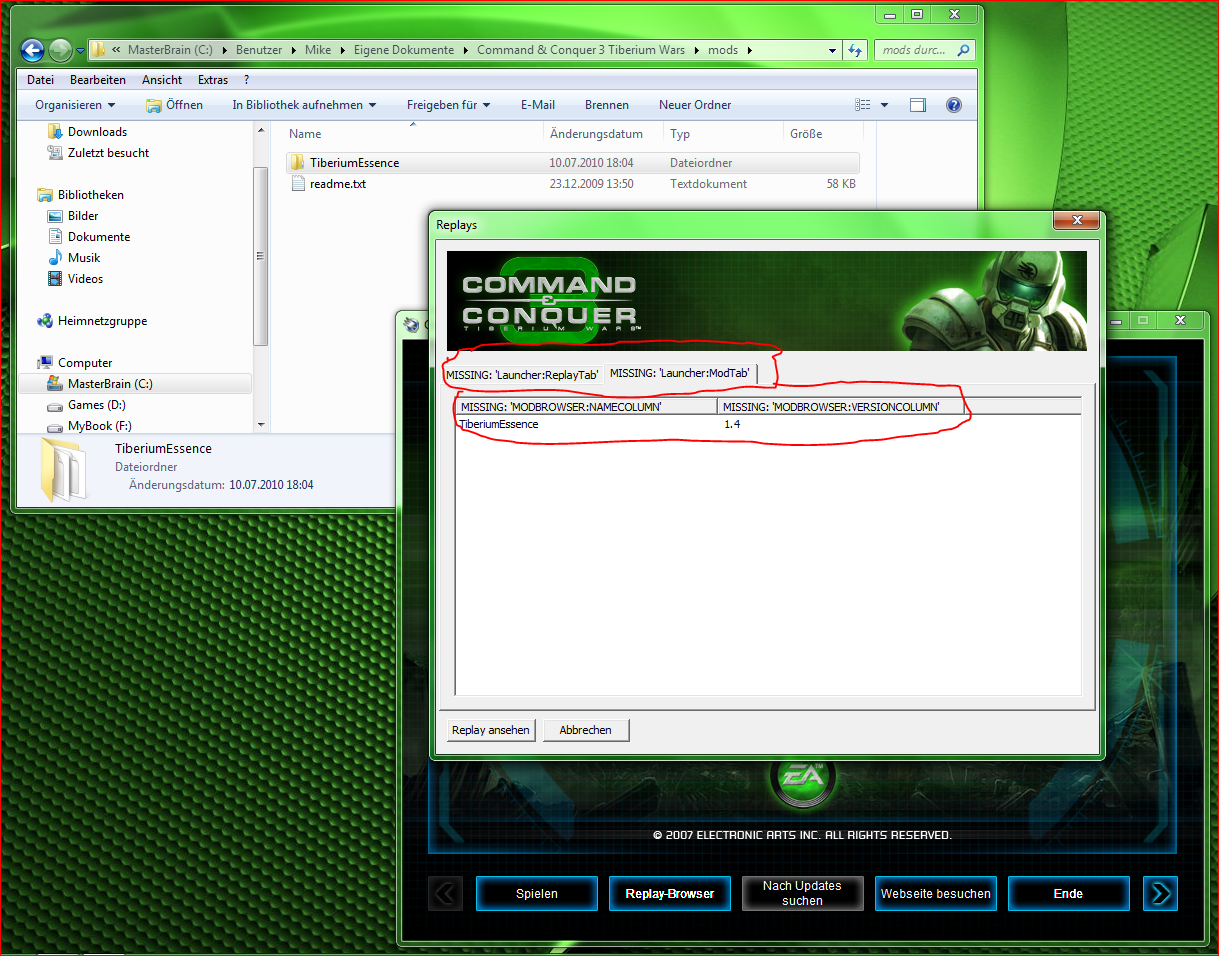
Task: Click Brennen toolbar button
Action: tap(607, 105)
